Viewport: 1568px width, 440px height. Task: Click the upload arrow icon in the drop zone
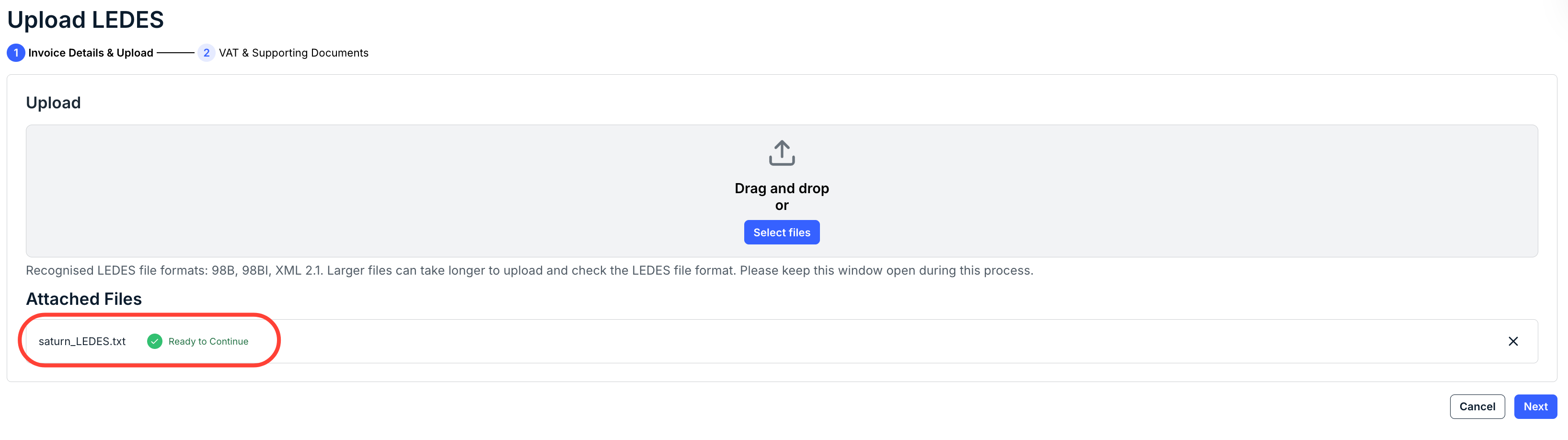[x=782, y=153]
